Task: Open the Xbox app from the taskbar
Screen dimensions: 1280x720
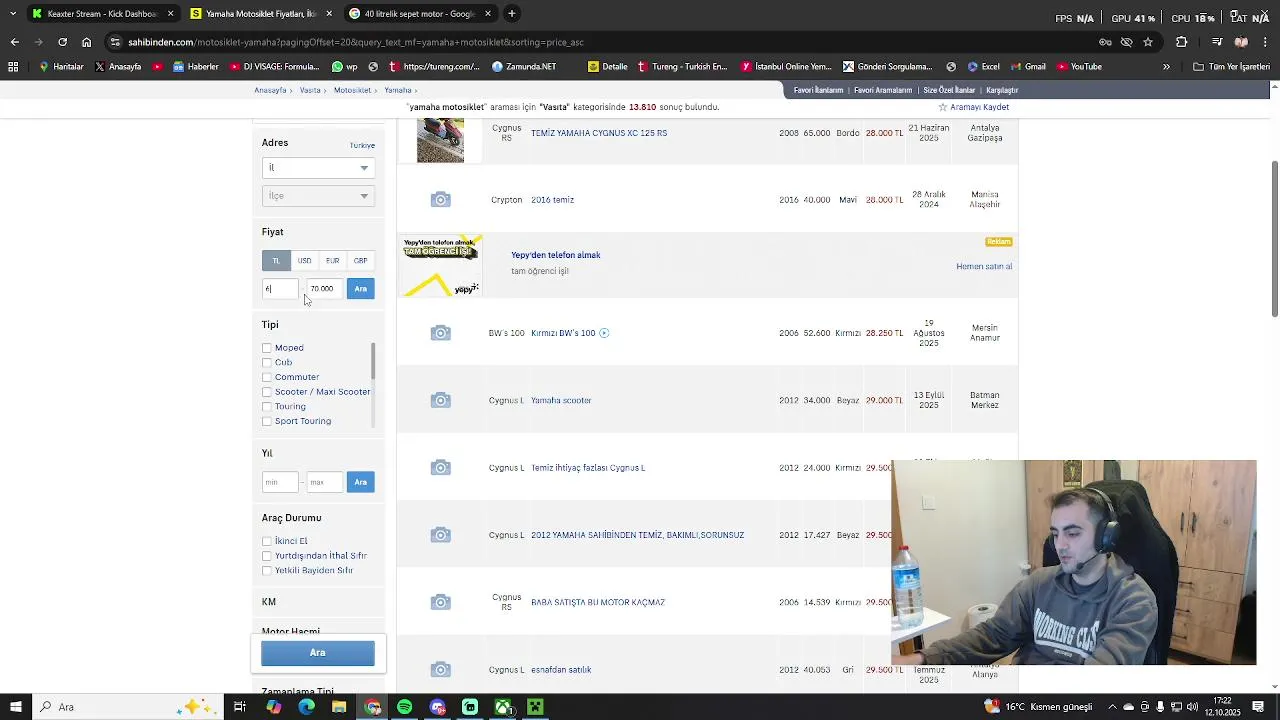Action: 503,707
